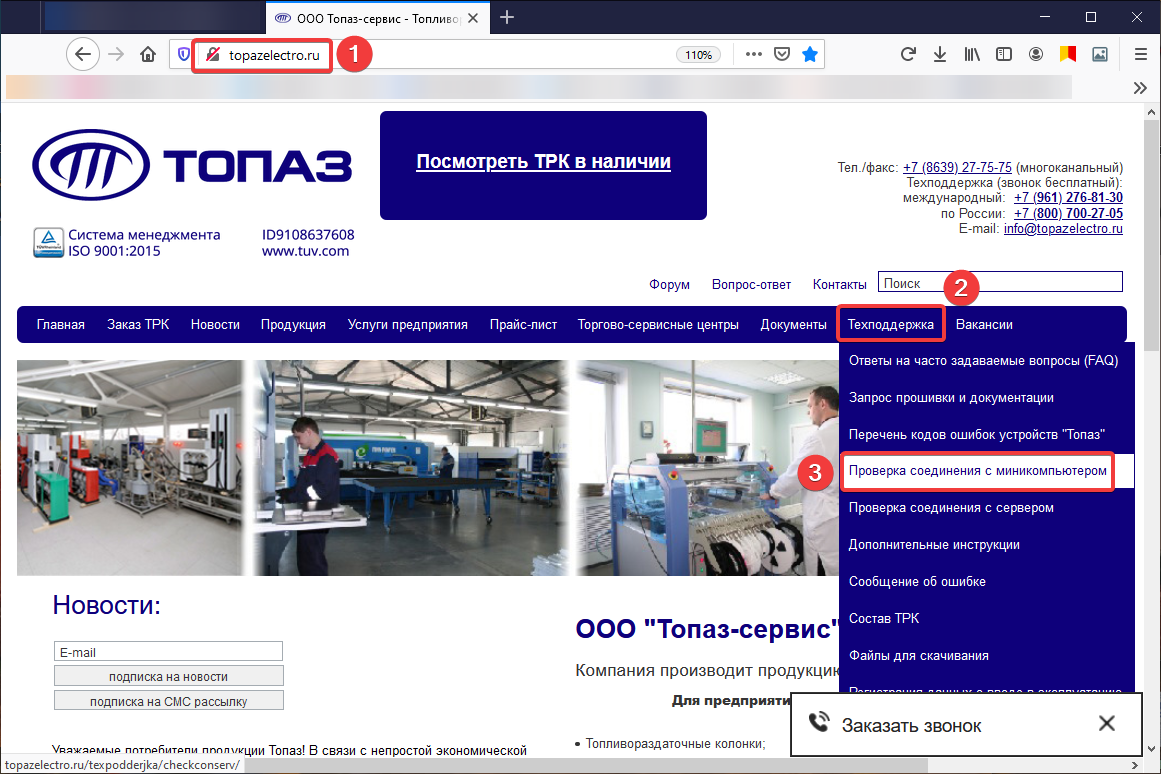Save page to Pocket
1161x774 pixels.
(782, 54)
